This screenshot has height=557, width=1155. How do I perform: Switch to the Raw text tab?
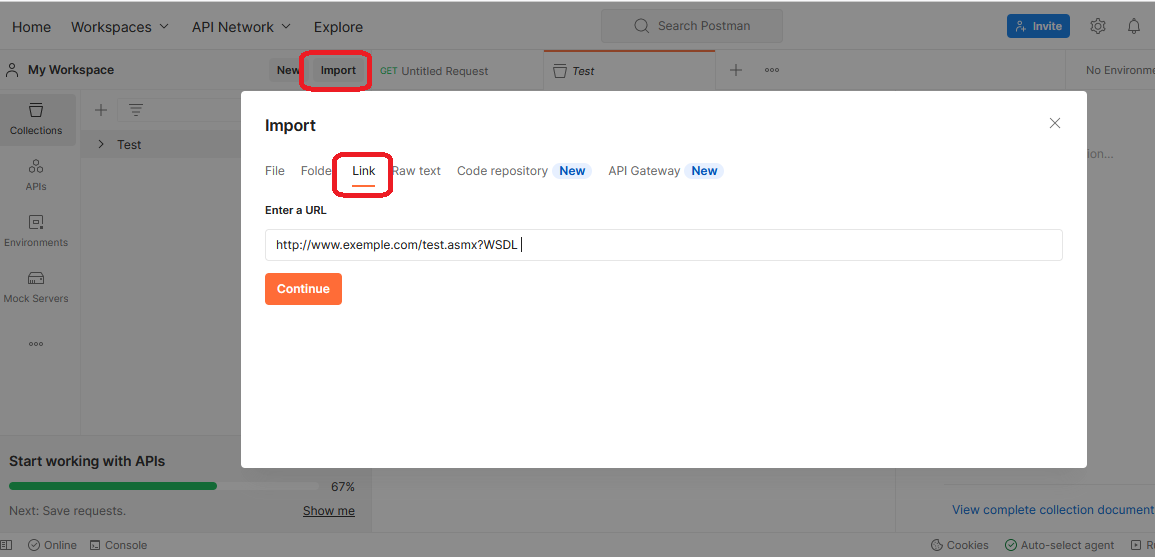[x=417, y=171]
